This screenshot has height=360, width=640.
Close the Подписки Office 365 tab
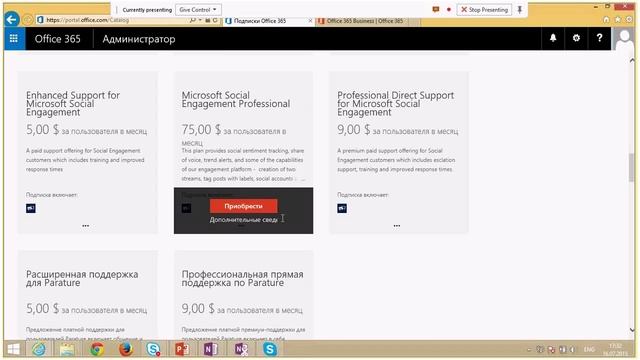(310, 20)
